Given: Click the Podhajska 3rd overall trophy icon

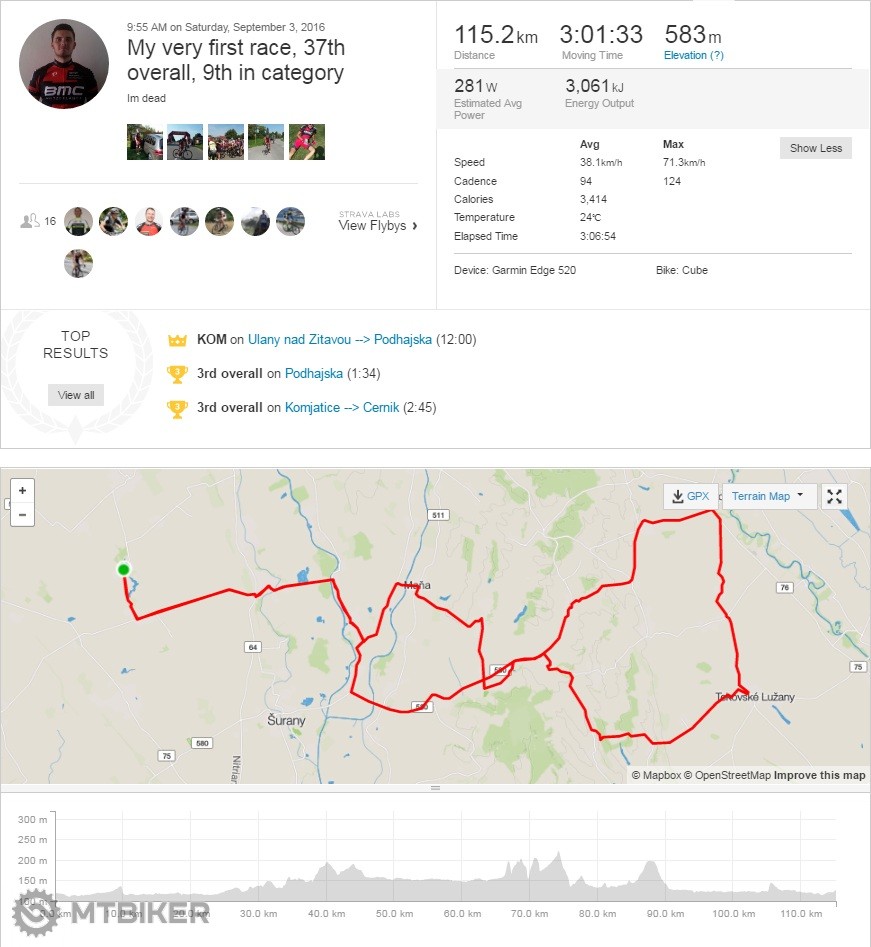Looking at the screenshot, I should [177, 374].
